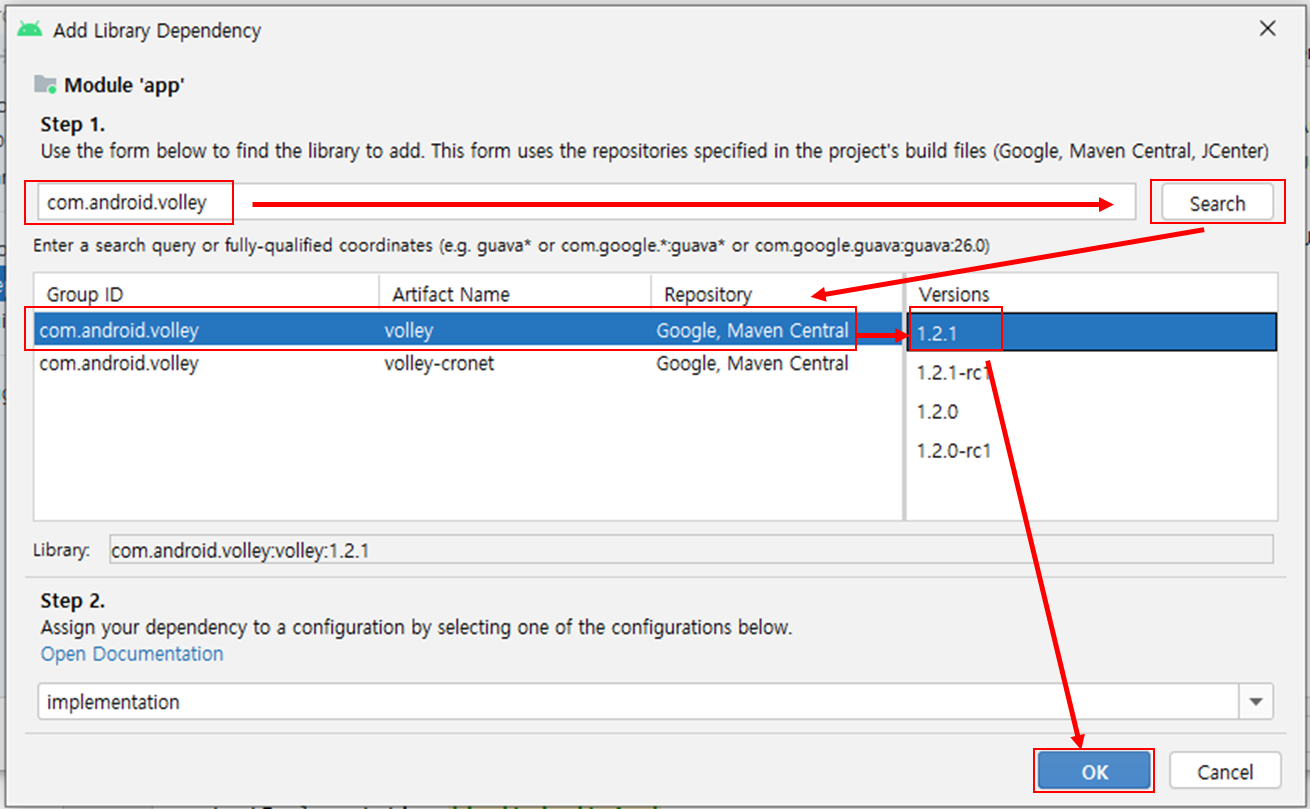Click the Versions column header

(1092, 294)
